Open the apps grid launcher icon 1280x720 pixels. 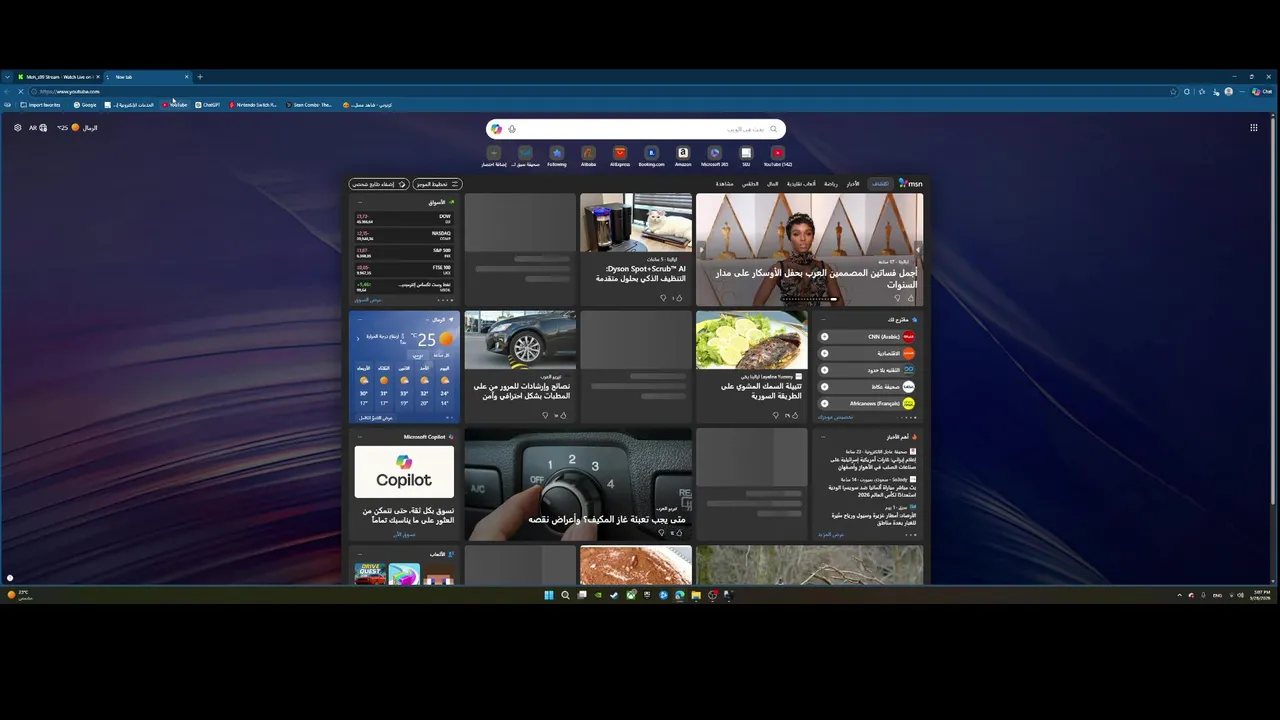point(1253,128)
